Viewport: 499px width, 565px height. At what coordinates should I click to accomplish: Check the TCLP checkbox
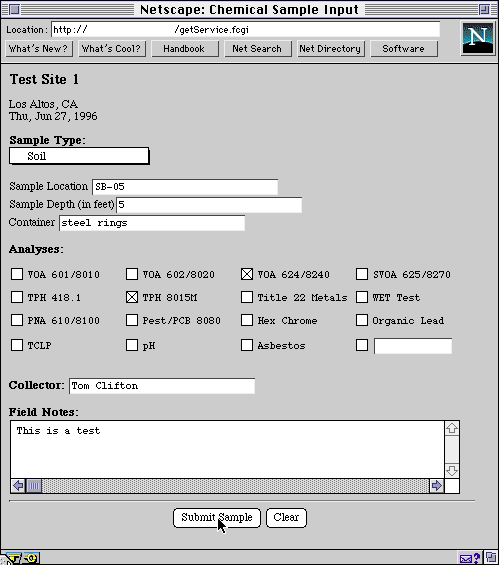(17, 345)
